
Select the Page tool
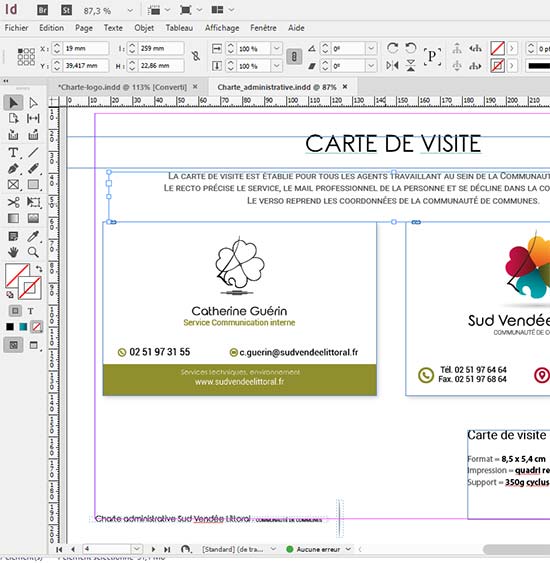coord(13,118)
